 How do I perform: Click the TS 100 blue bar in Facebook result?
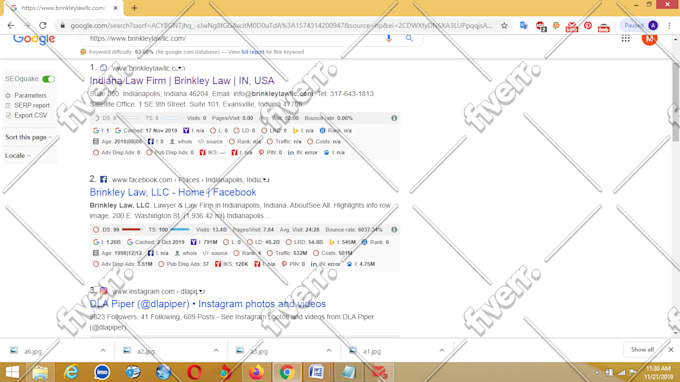(180, 229)
